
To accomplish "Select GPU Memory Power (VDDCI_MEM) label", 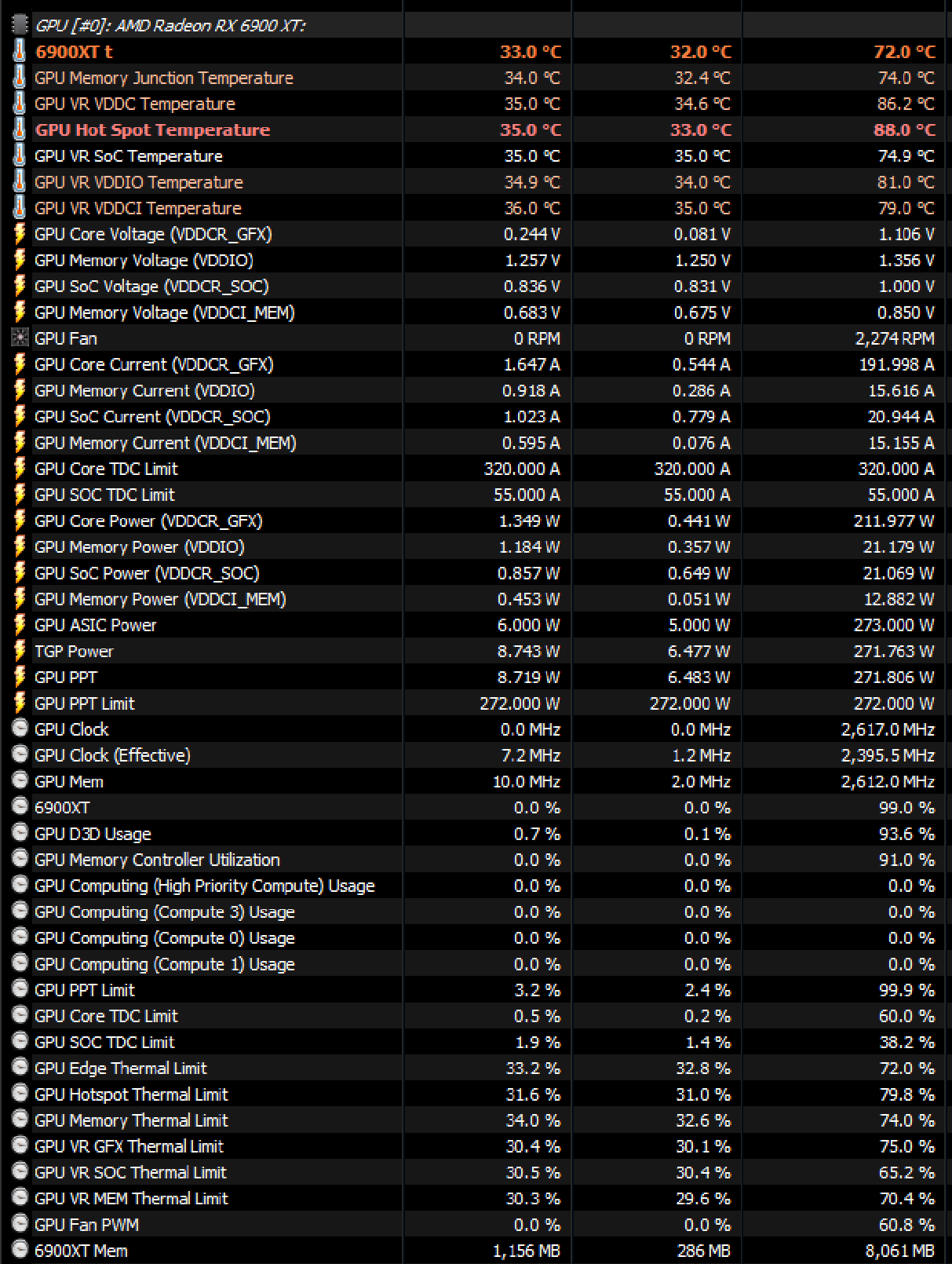I will click(x=160, y=599).
